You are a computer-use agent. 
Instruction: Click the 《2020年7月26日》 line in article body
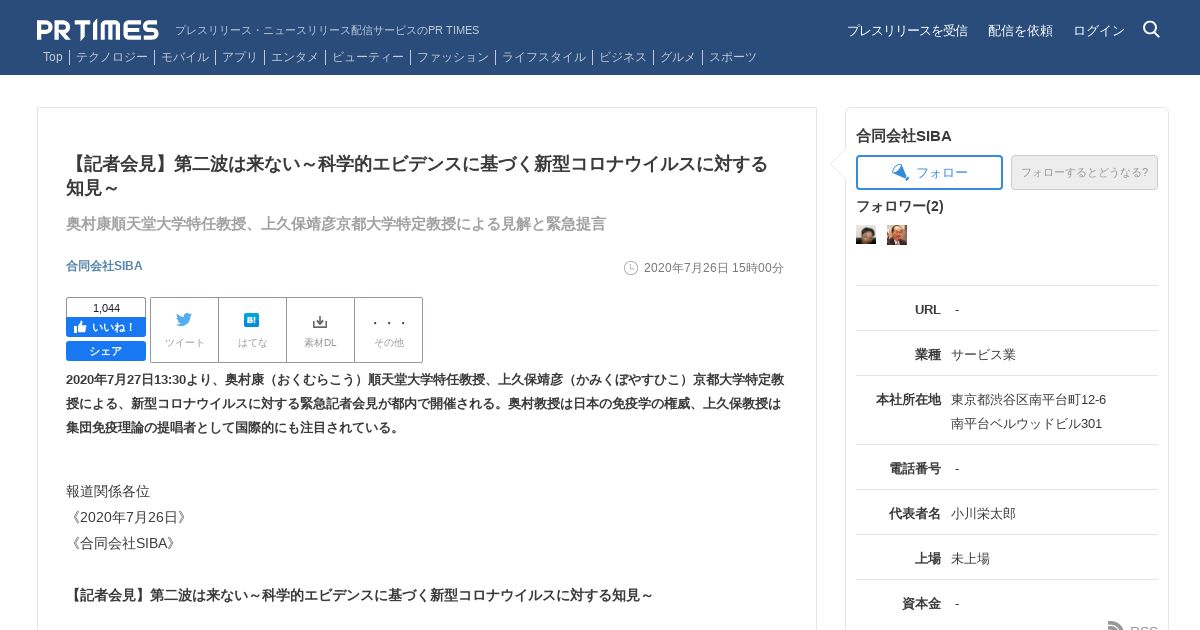tap(128, 517)
